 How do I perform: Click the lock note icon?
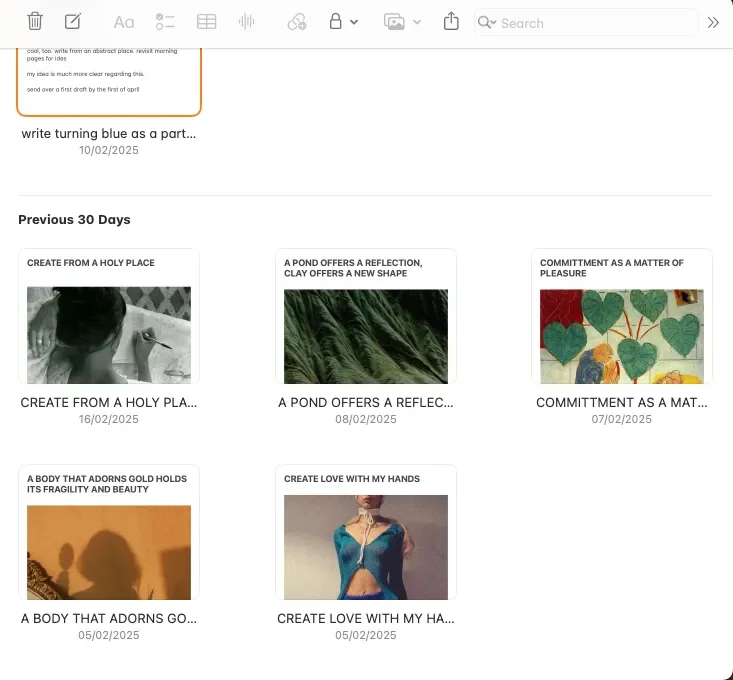point(335,21)
